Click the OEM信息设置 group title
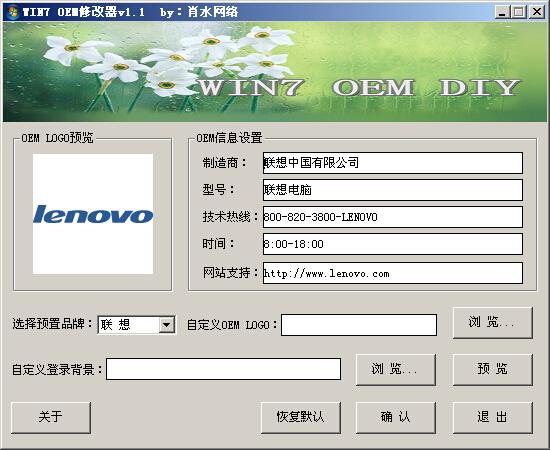This screenshot has width=550, height=450. (229, 138)
